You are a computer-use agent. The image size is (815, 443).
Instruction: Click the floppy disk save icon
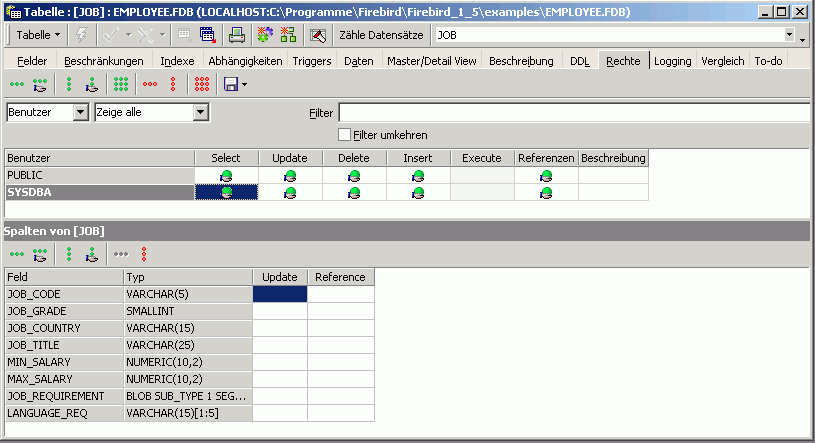[x=231, y=84]
